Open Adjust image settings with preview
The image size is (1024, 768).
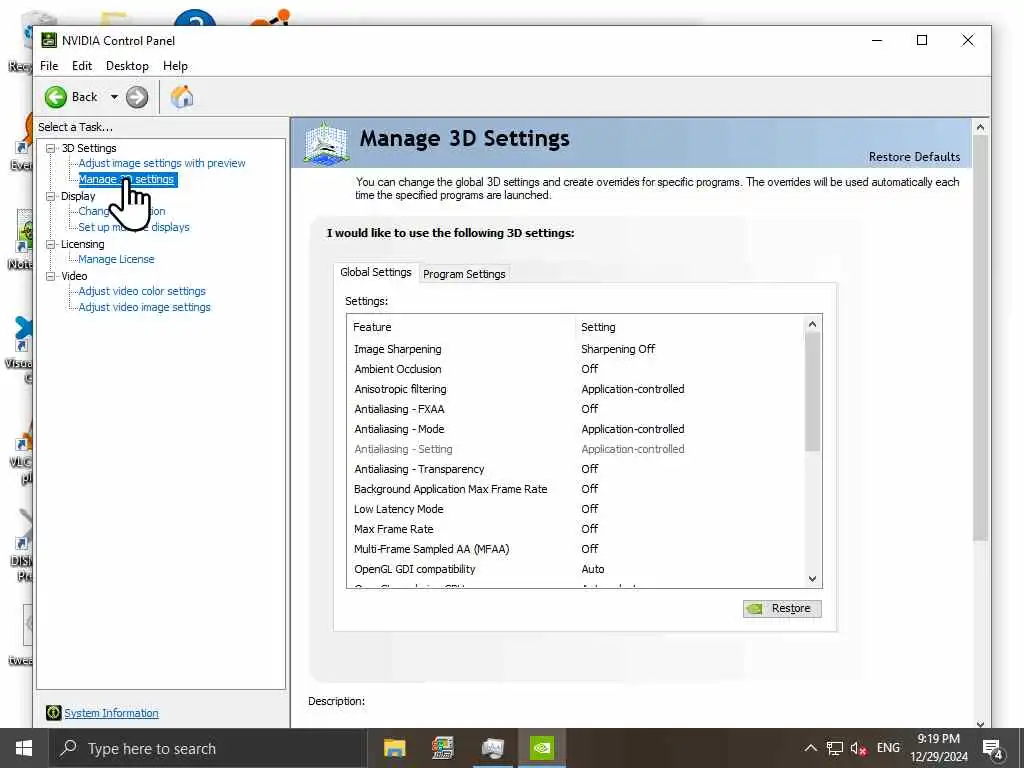click(x=162, y=163)
